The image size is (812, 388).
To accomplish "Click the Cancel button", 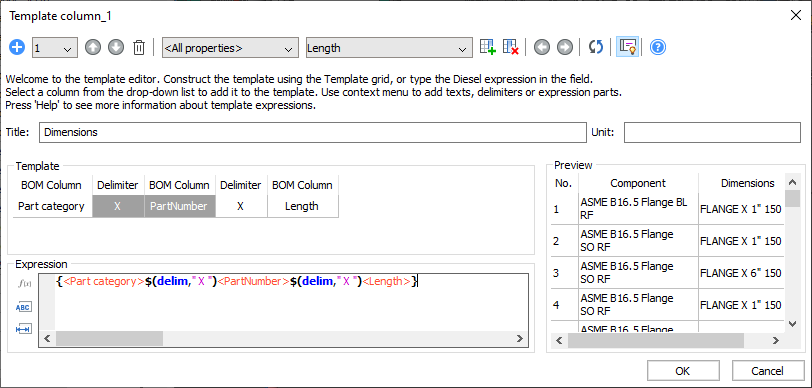I will click(767, 371).
